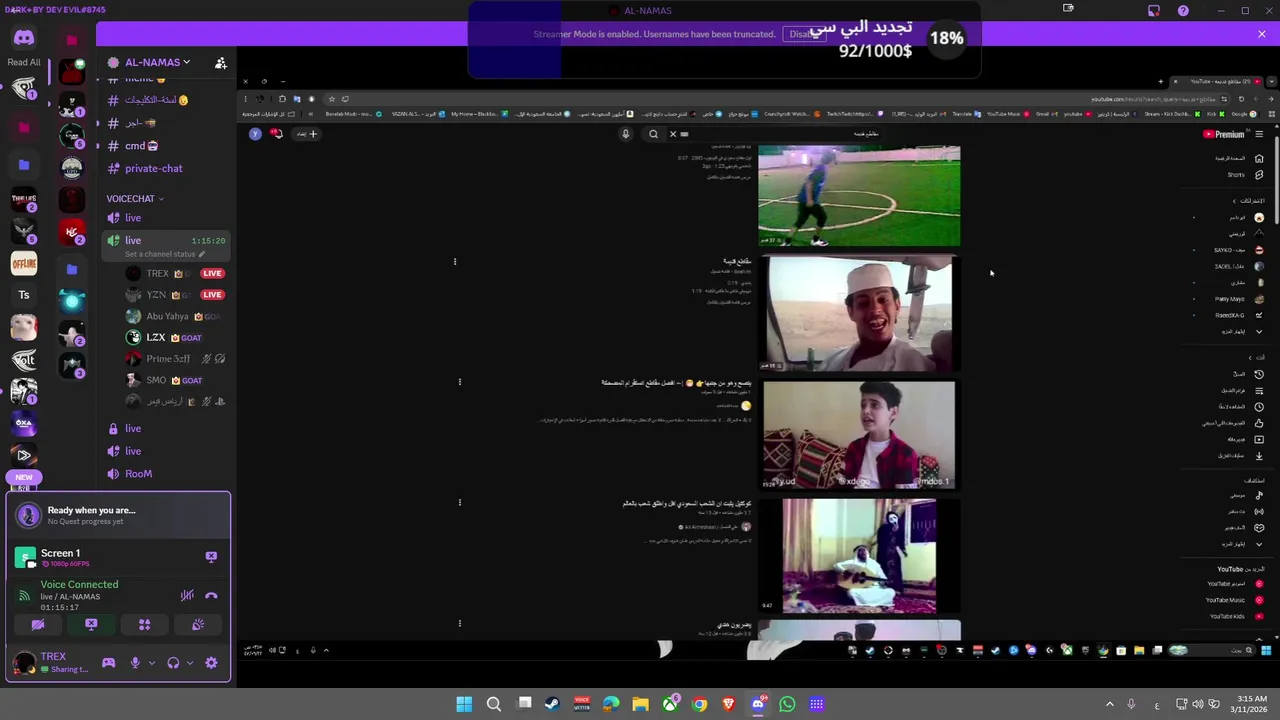
Task: Open OXA server icon
Action: coord(24,423)
